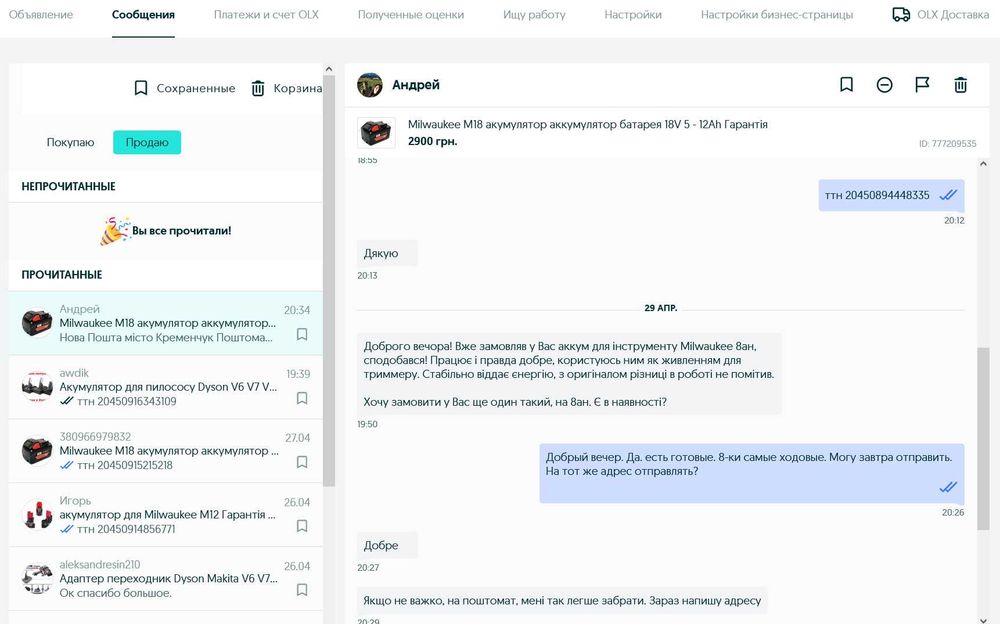
Task: Click the message about поштомат
Action: 562,600
